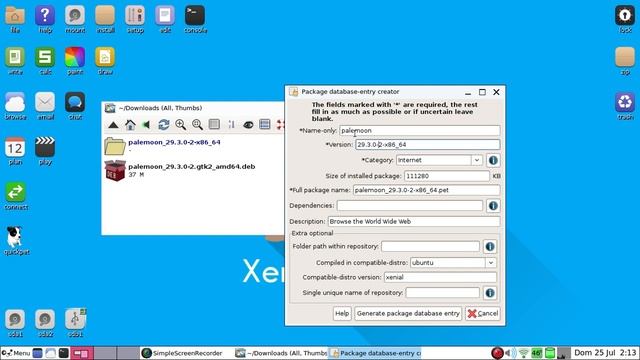Click the installed package size field
Viewport: 640px width, 360px height.
[x=447, y=176]
